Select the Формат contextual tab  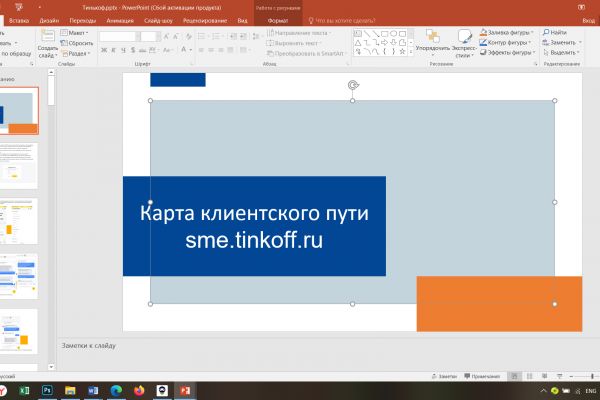[x=278, y=21]
